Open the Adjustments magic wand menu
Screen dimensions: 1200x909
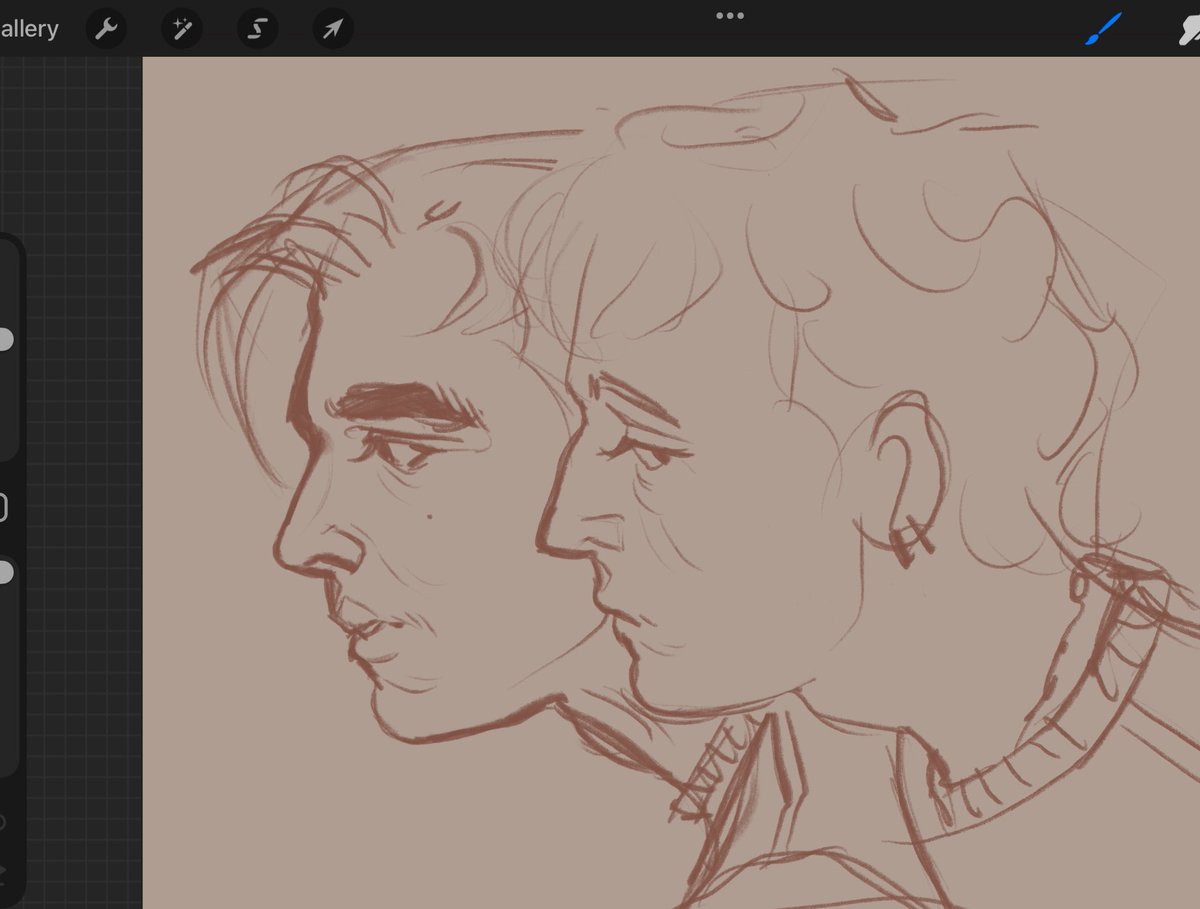(x=181, y=29)
